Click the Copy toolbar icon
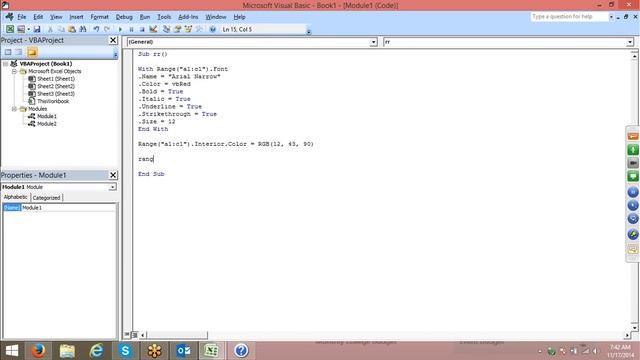The image size is (640, 360). click(x=61, y=29)
